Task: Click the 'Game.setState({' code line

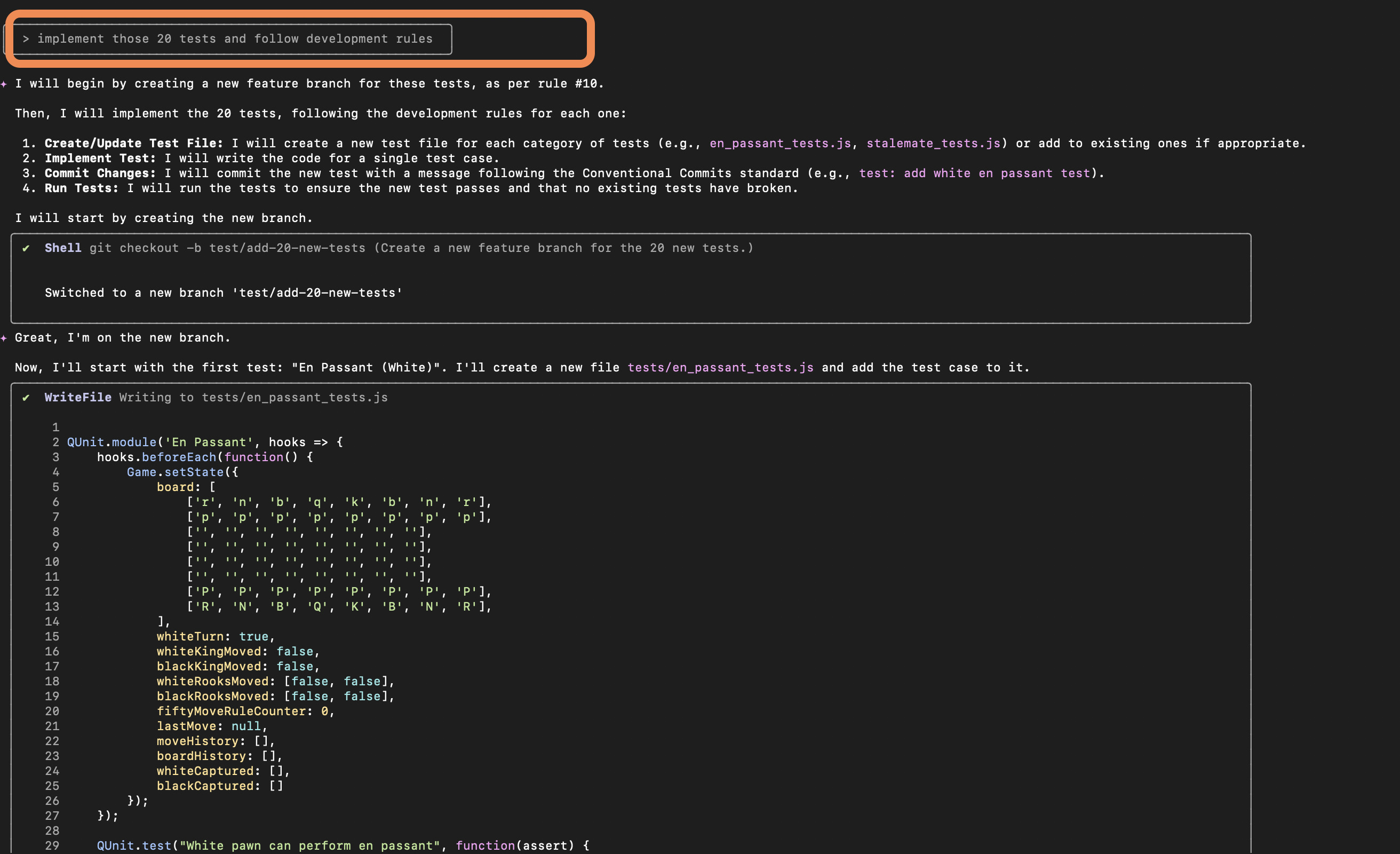Action: 182,472
